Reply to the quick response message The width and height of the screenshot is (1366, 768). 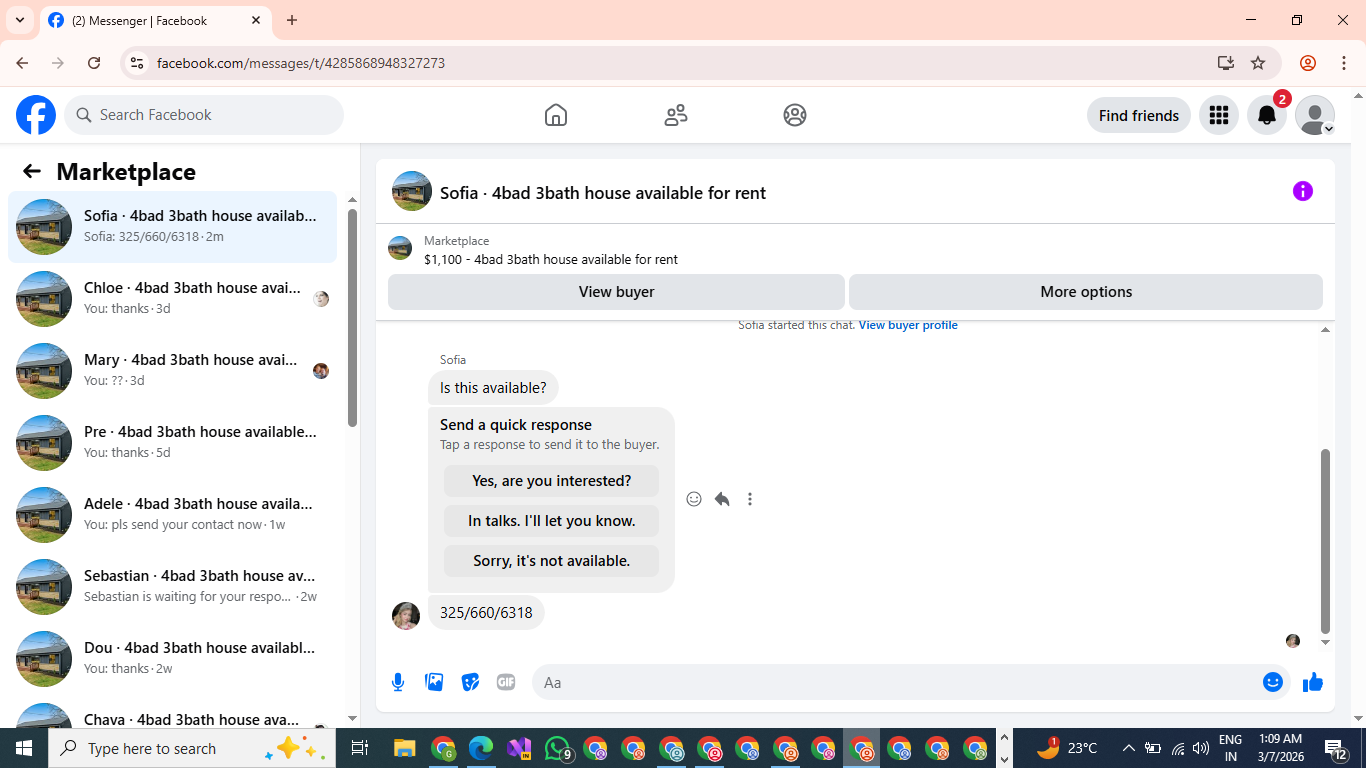pos(722,499)
